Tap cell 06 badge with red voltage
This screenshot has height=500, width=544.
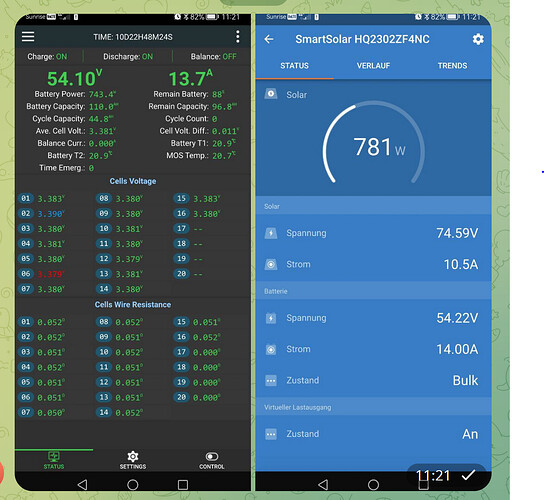pyautogui.click(x=26, y=274)
